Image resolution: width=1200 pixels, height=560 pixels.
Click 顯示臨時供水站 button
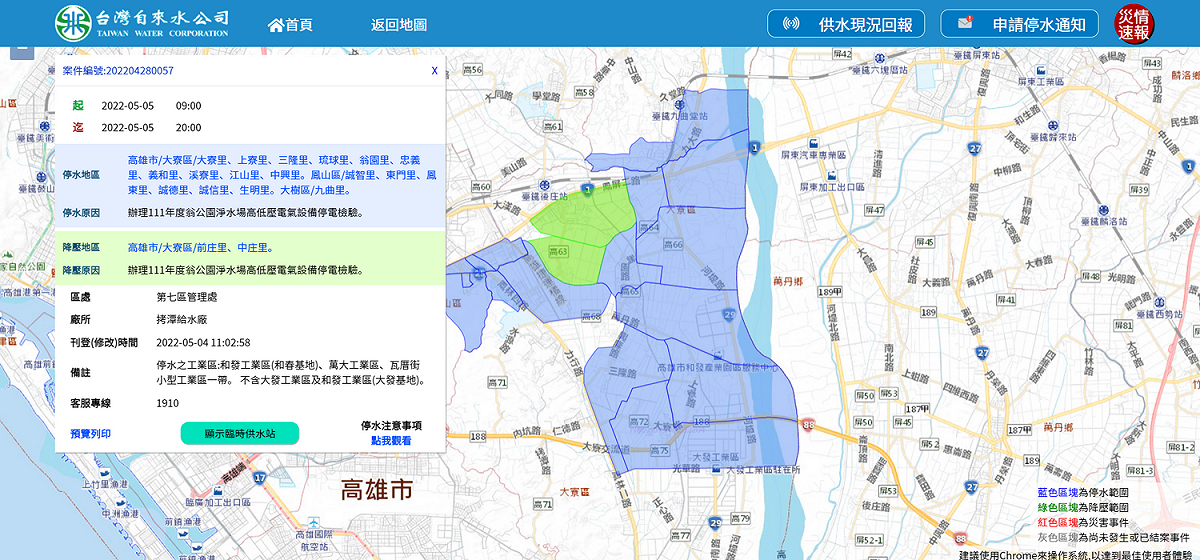pyautogui.click(x=240, y=433)
